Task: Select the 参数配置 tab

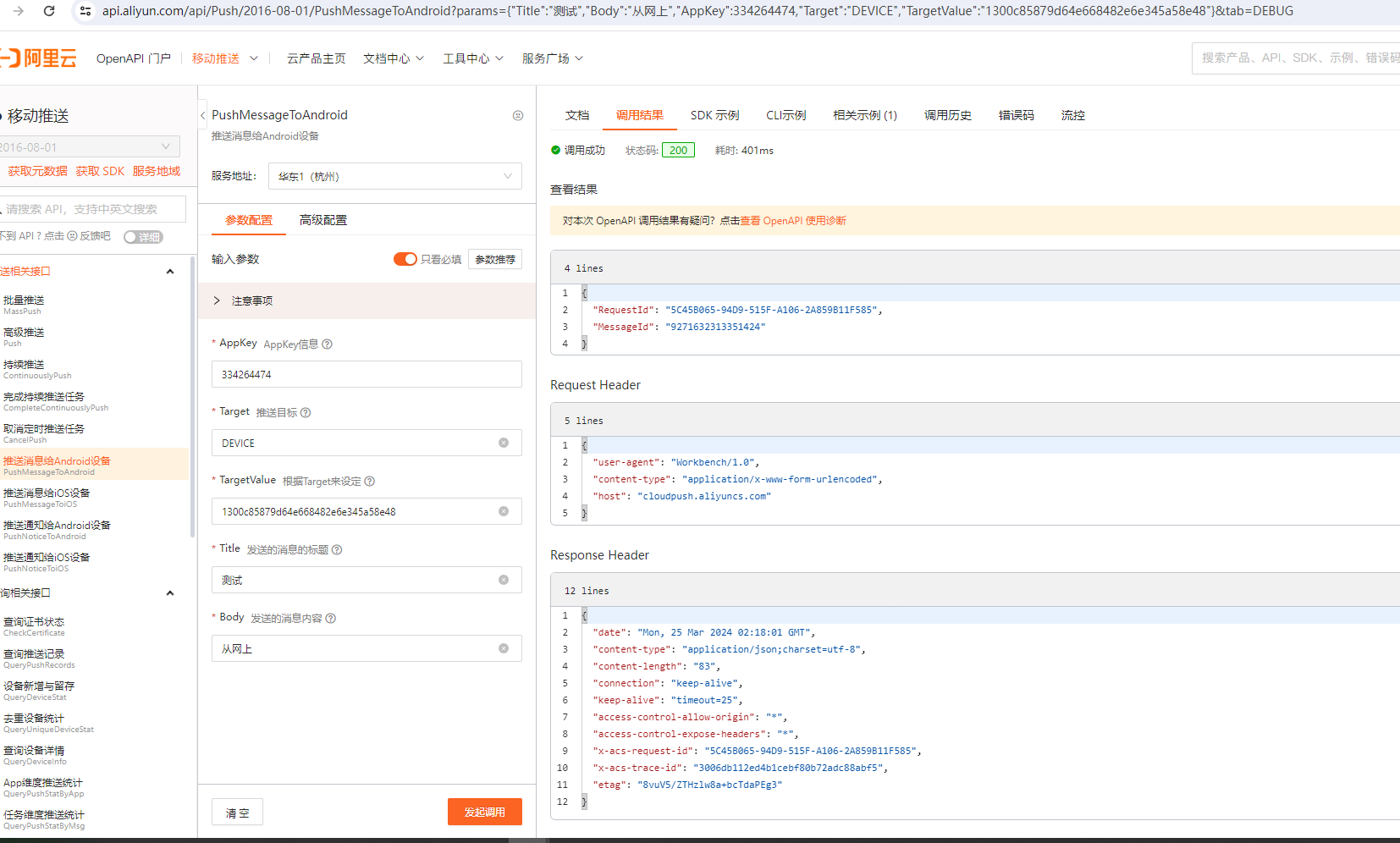Action: pyautogui.click(x=249, y=220)
